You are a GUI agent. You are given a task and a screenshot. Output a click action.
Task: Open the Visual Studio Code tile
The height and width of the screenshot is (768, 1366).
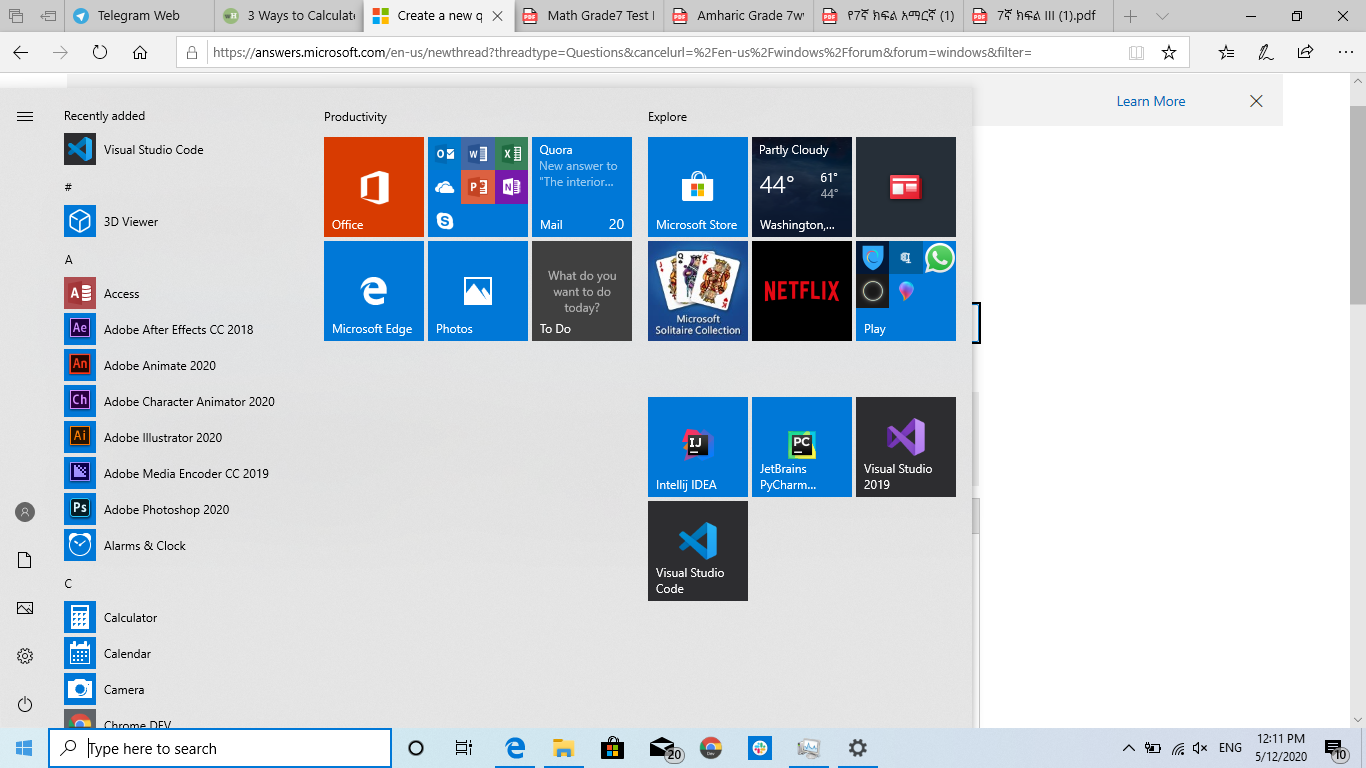(698, 551)
